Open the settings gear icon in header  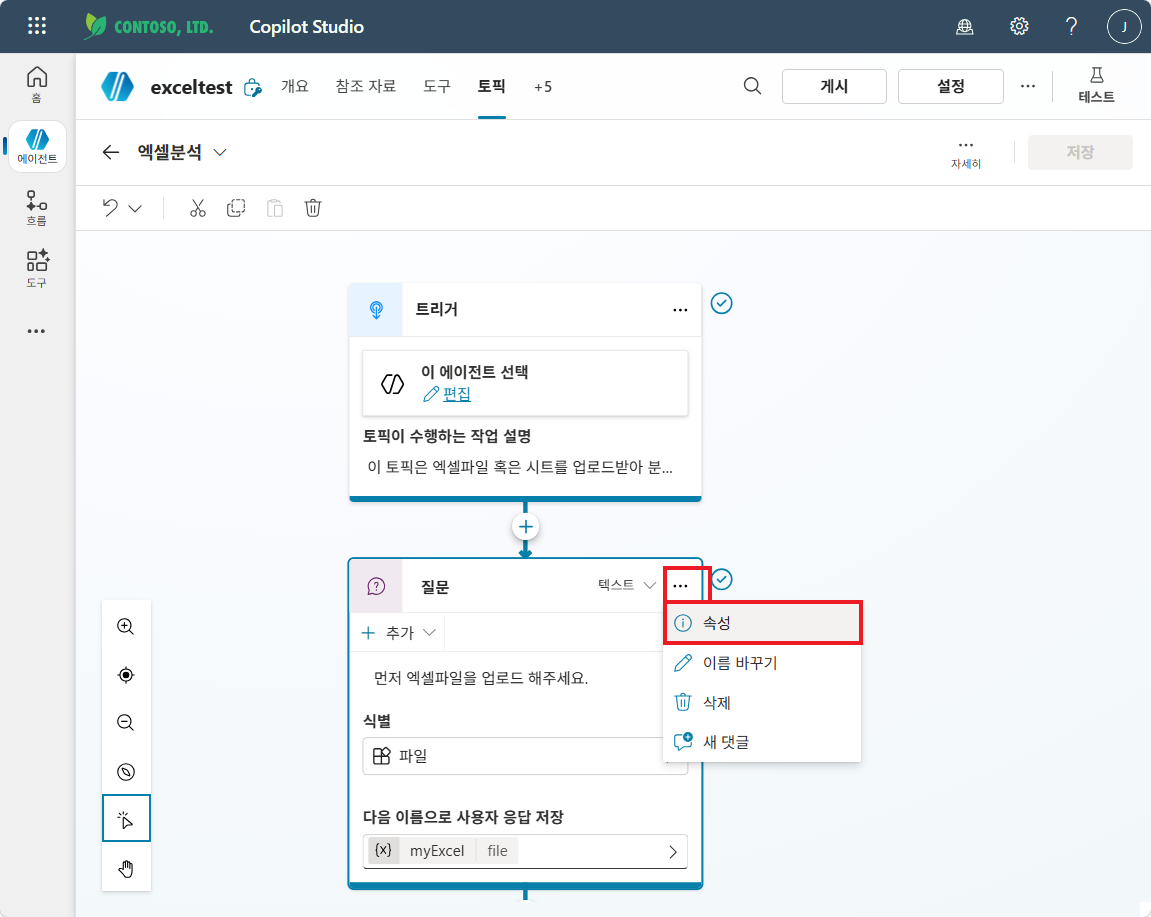[1019, 26]
